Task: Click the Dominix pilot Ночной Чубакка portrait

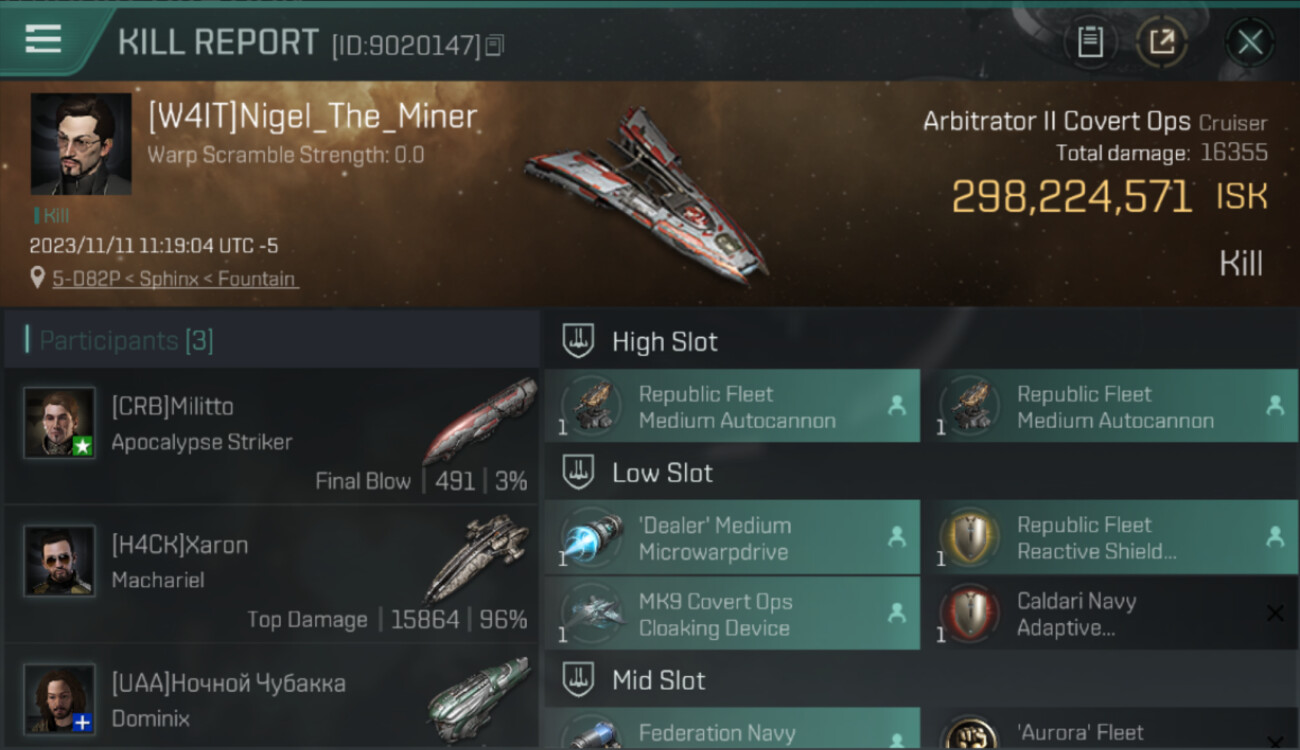Action: click(60, 699)
